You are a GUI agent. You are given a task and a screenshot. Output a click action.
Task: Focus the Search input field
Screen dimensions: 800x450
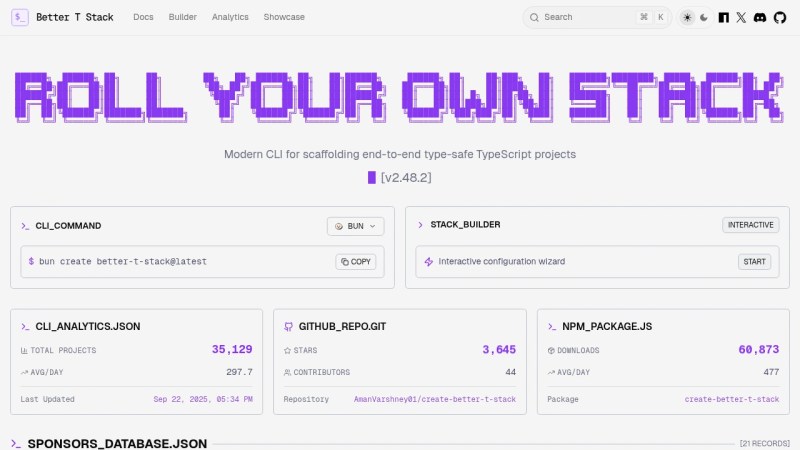(x=597, y=17)
